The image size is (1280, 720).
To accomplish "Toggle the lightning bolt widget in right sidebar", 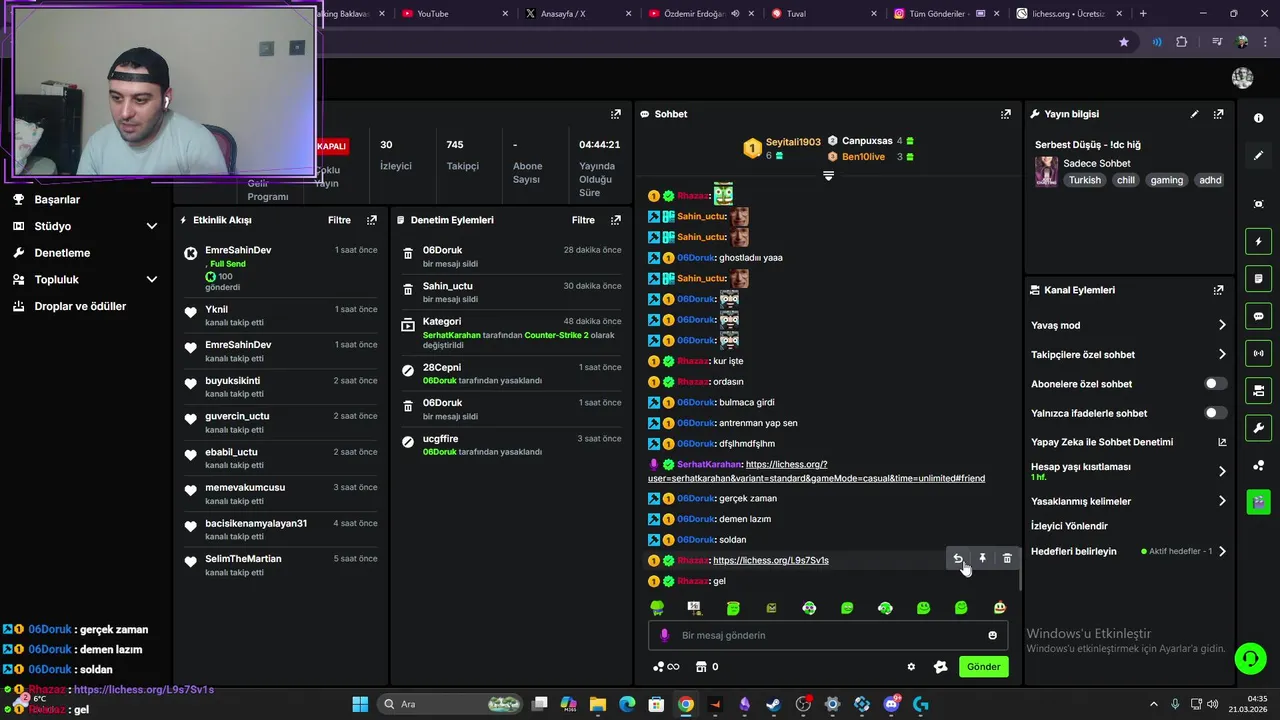I will pos(1258,242).
